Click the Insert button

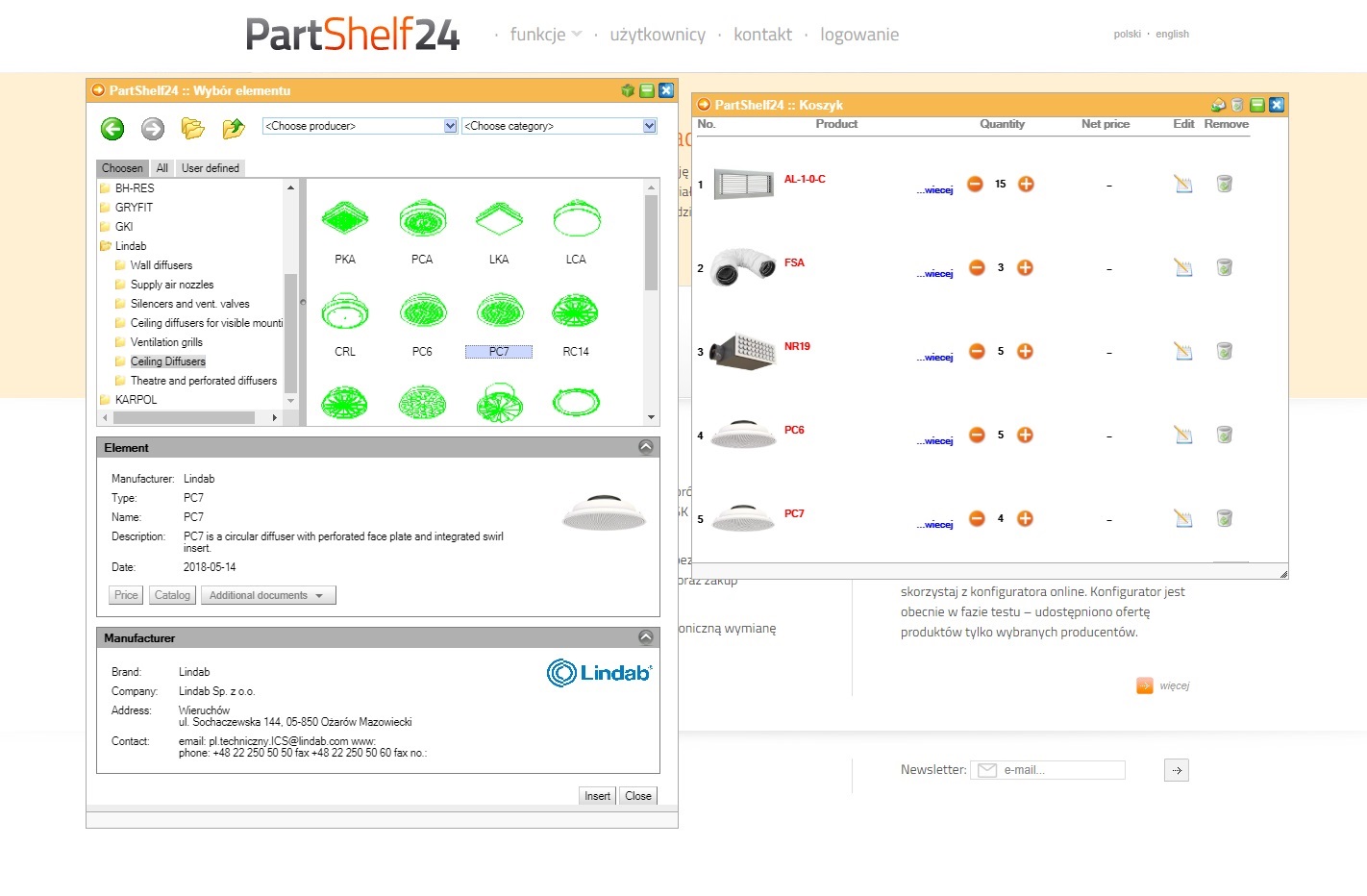click(x=597, y=796)
